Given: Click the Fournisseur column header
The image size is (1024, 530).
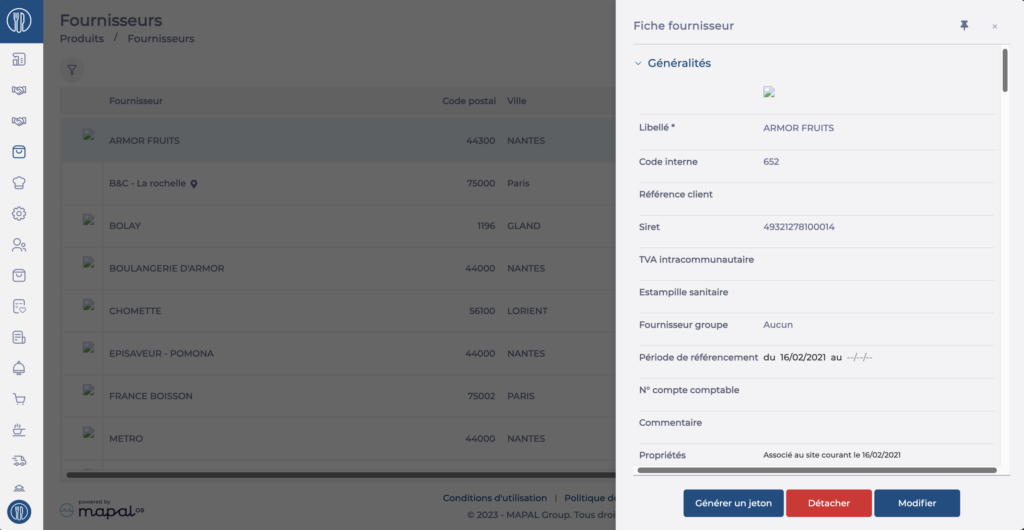Looking at the screenshot, I should (136, 101).
